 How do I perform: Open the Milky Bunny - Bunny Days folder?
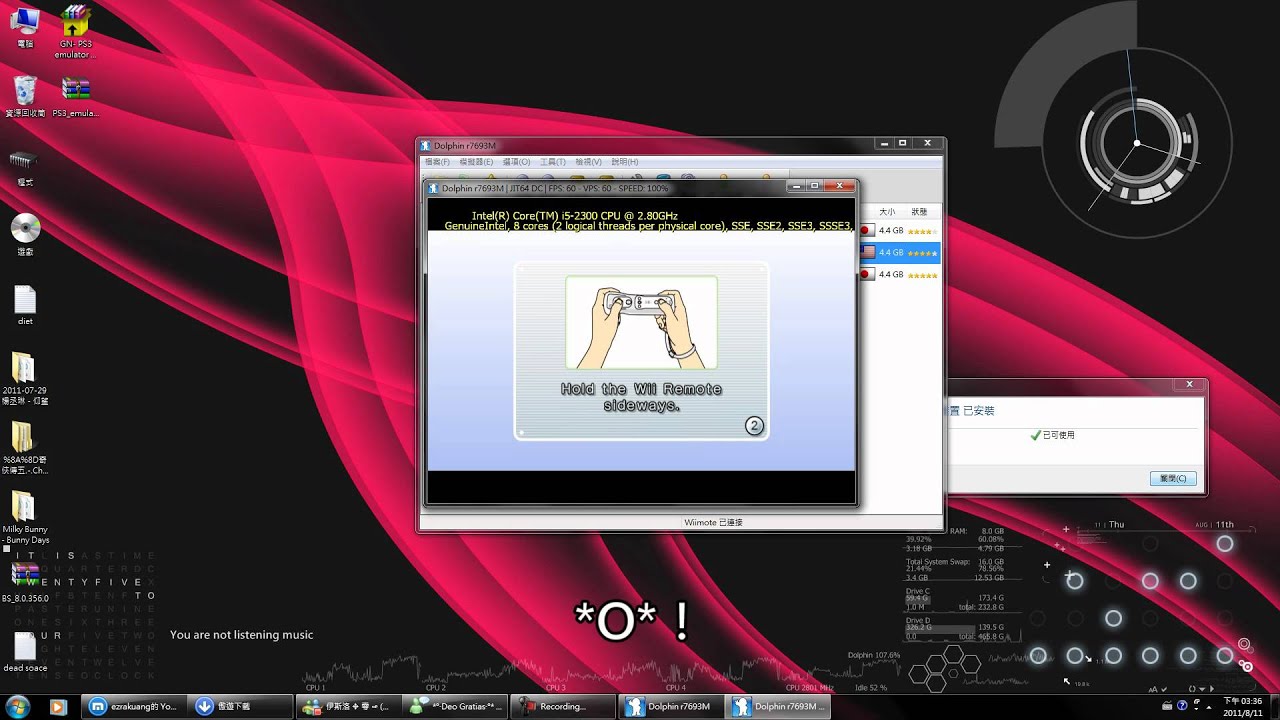[x=25, y=517]
